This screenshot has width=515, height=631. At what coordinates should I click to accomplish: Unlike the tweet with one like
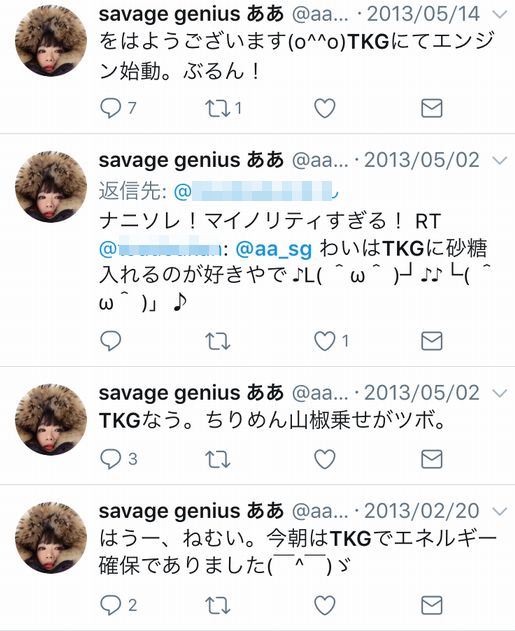[x=325, y=341]
